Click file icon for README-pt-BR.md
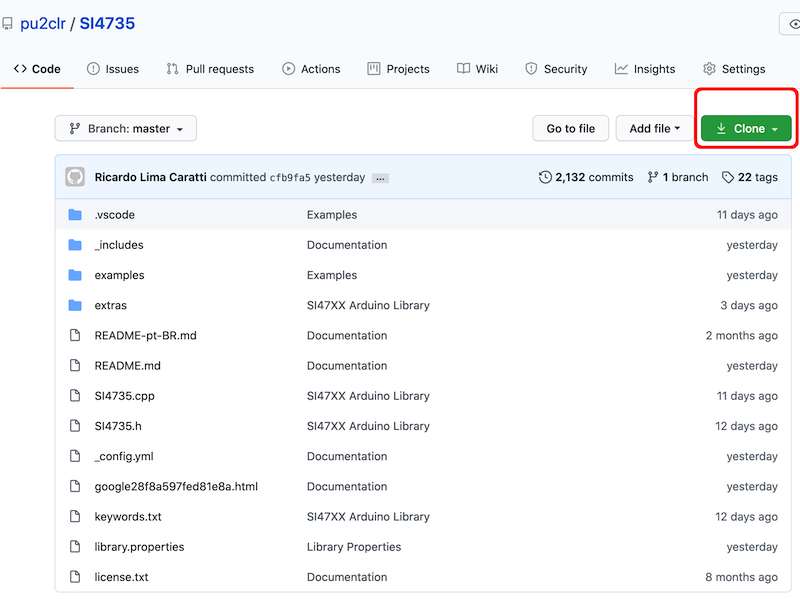The height and width of the screenshot is (599, 800). coord(75,335)
